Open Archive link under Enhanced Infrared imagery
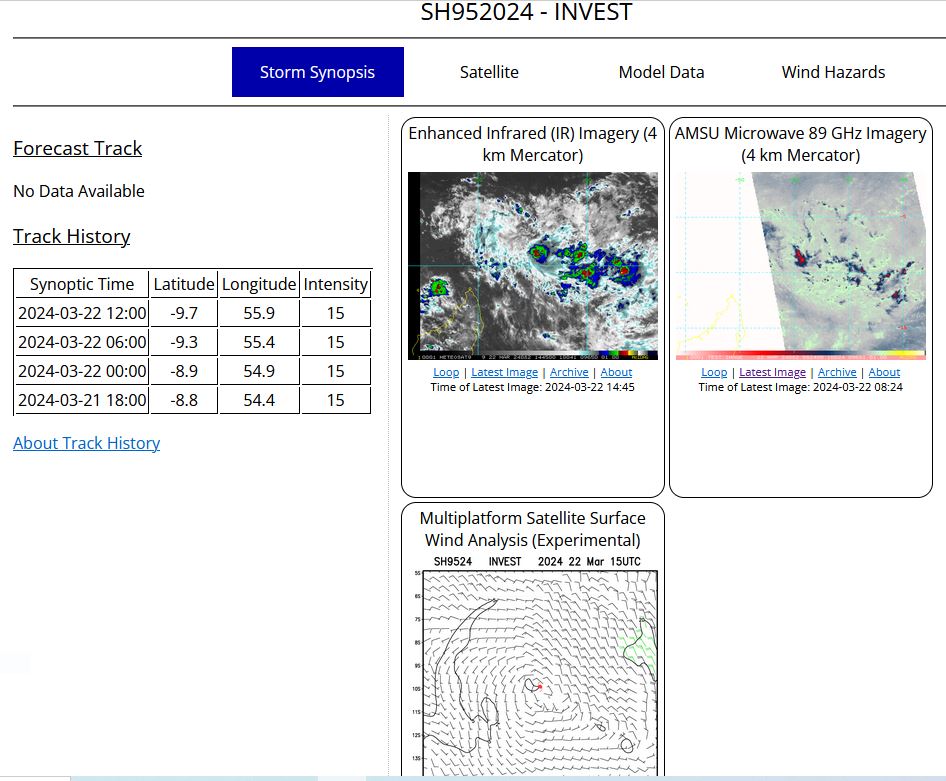This screenshot has height=781, width=946. pos(569,372)
